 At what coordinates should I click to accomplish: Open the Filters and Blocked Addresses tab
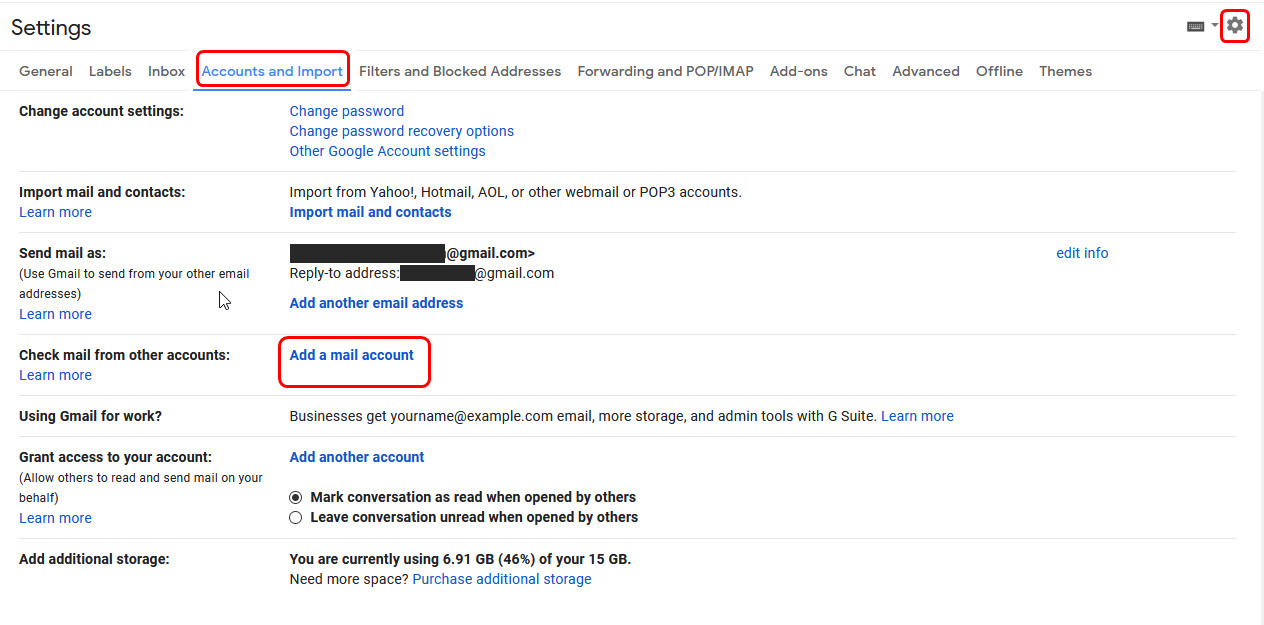[x=460, y=71]
